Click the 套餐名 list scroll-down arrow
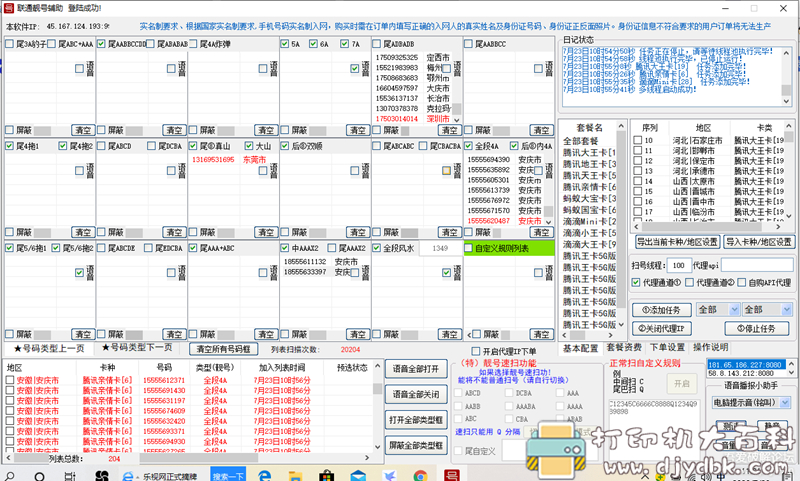The width and height of the screenshot is (800, 481). [x=621, y=324]
